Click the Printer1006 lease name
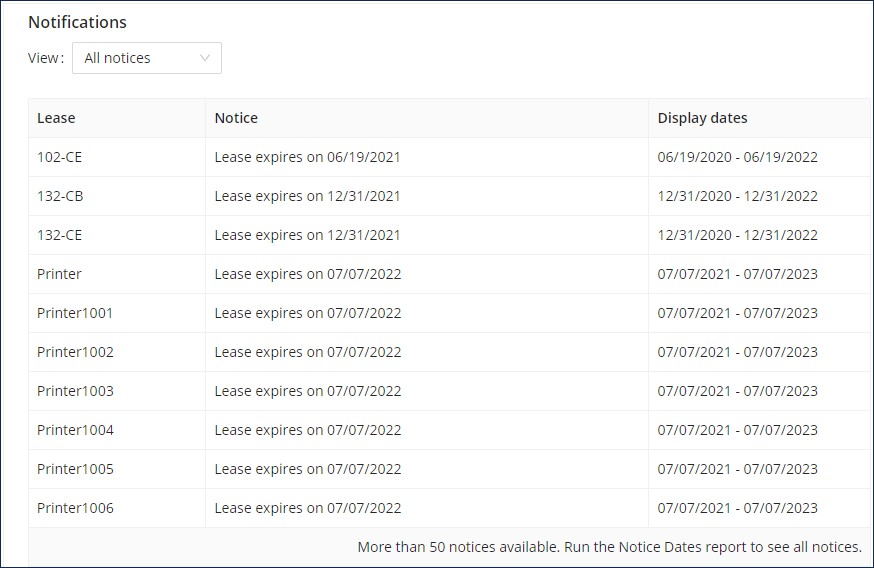The image size is (874, 568). coord(75,508)
